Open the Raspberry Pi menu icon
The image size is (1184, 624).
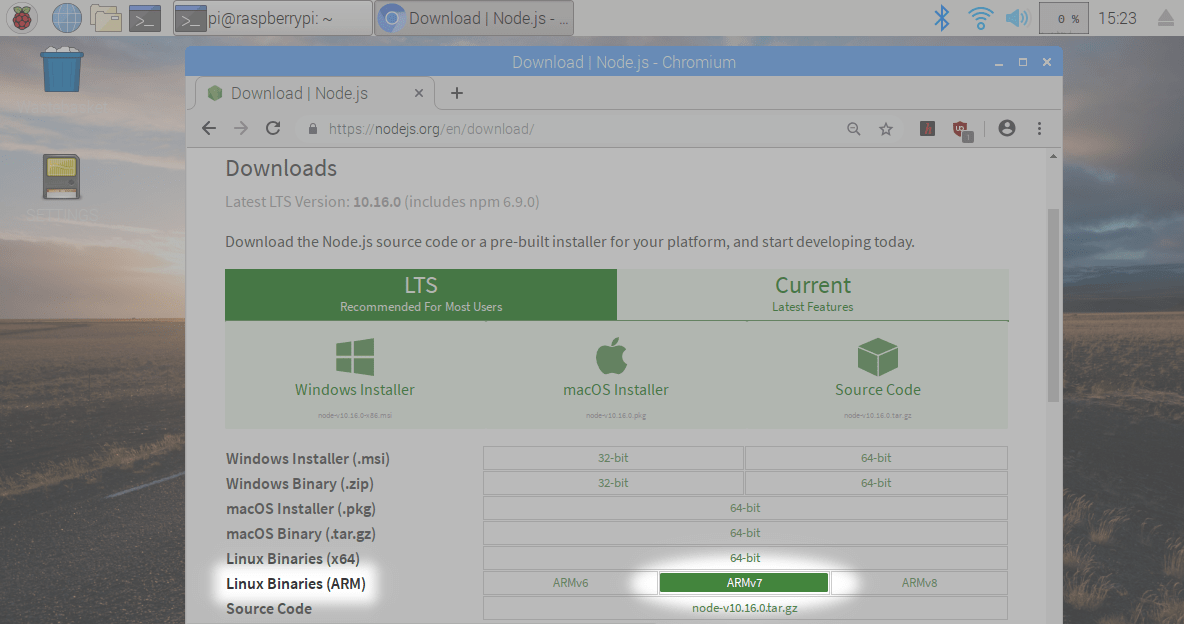[22, 18]
